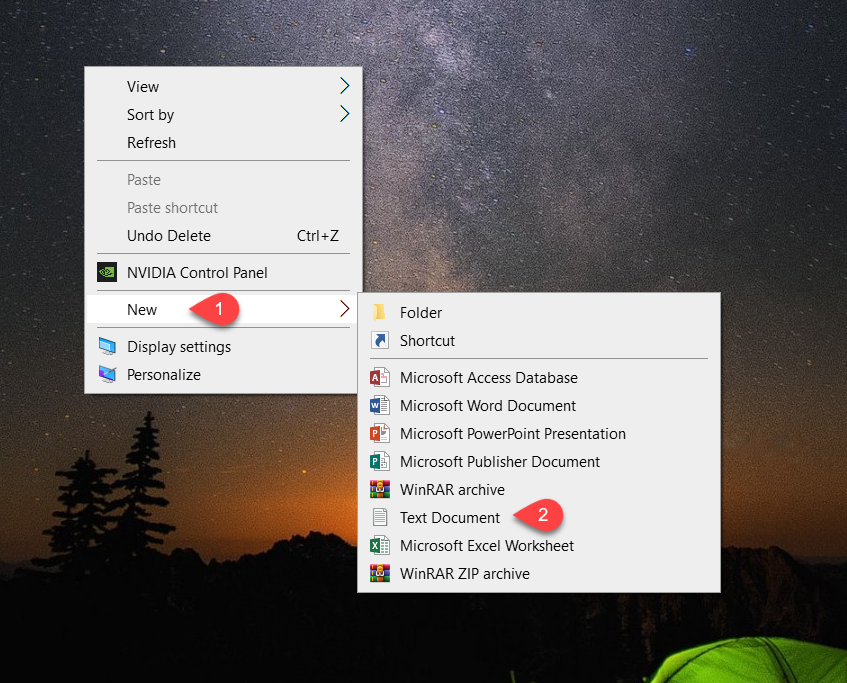Create a Microsoft Excel Worksheet
The image size is (847, 683).
539,546
